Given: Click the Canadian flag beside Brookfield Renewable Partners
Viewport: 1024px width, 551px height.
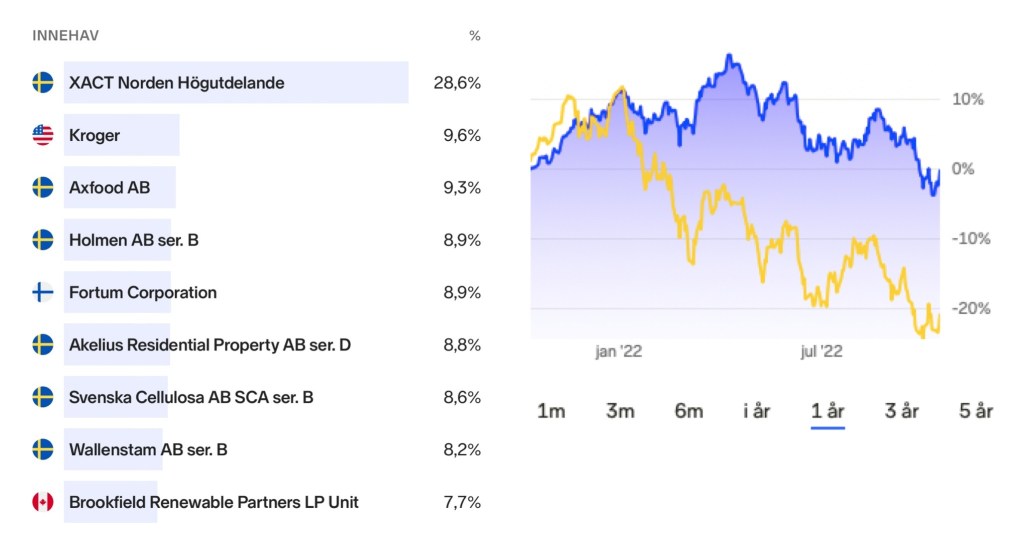Looking at the screenshot, I should click(43, 502).
